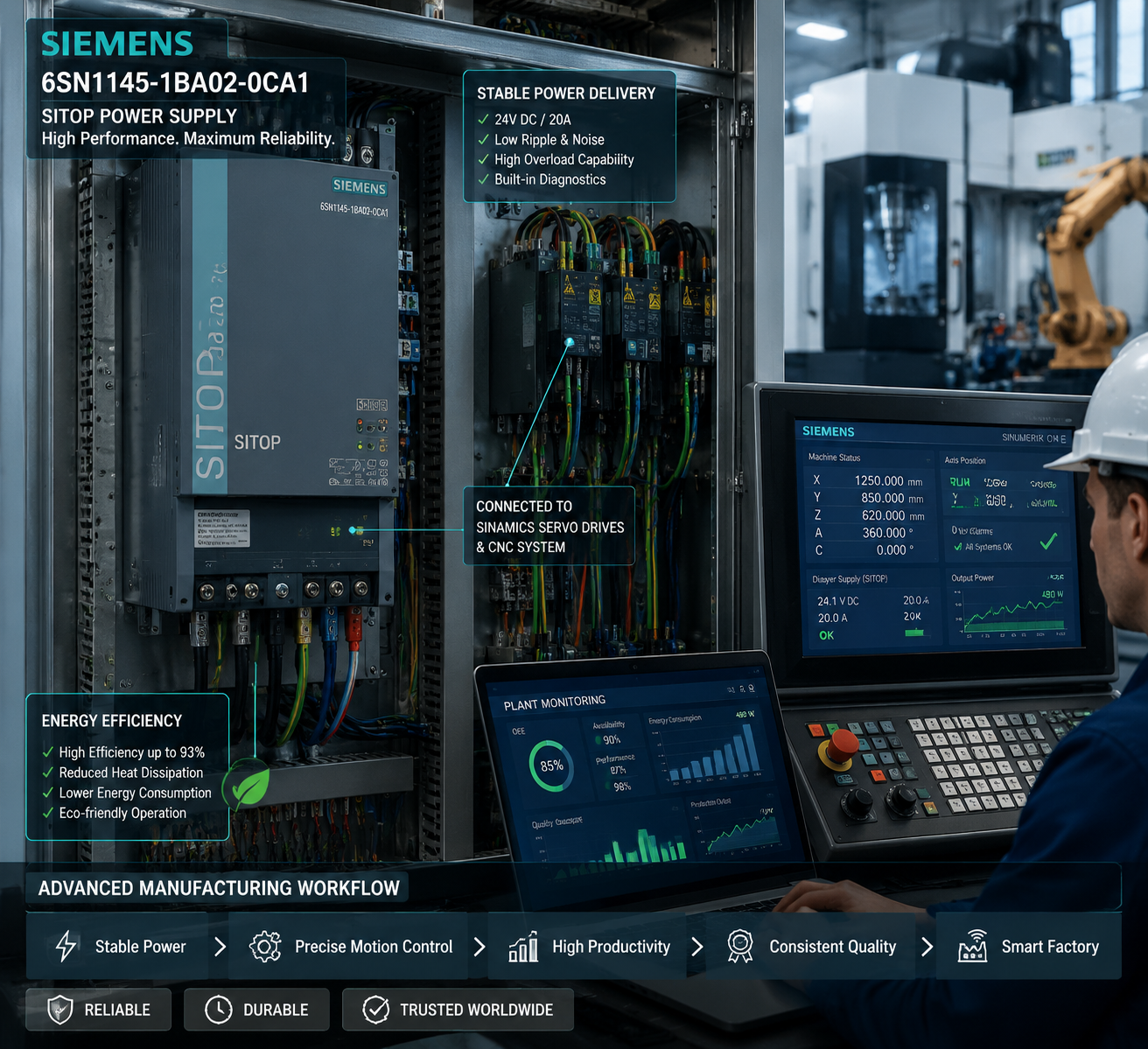This screenshot has height=1049, width=1148.
Task: Click the green OK status on monitor
Action: tap(827, 635)
